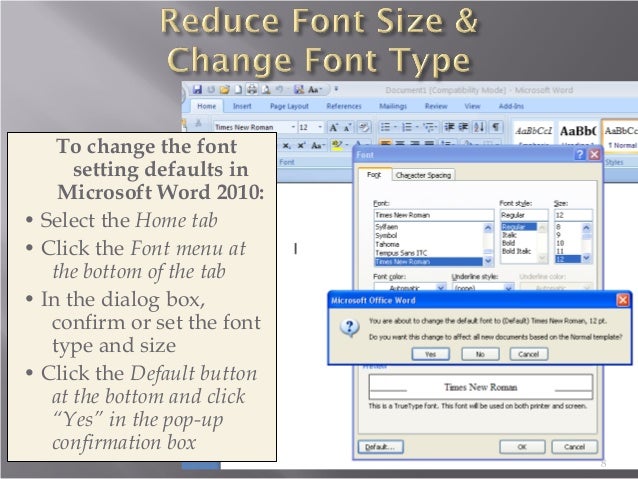Screen dimensions: 638x479
Task: Open the Add-Ins ribbon tab
Action: point(511,106)
